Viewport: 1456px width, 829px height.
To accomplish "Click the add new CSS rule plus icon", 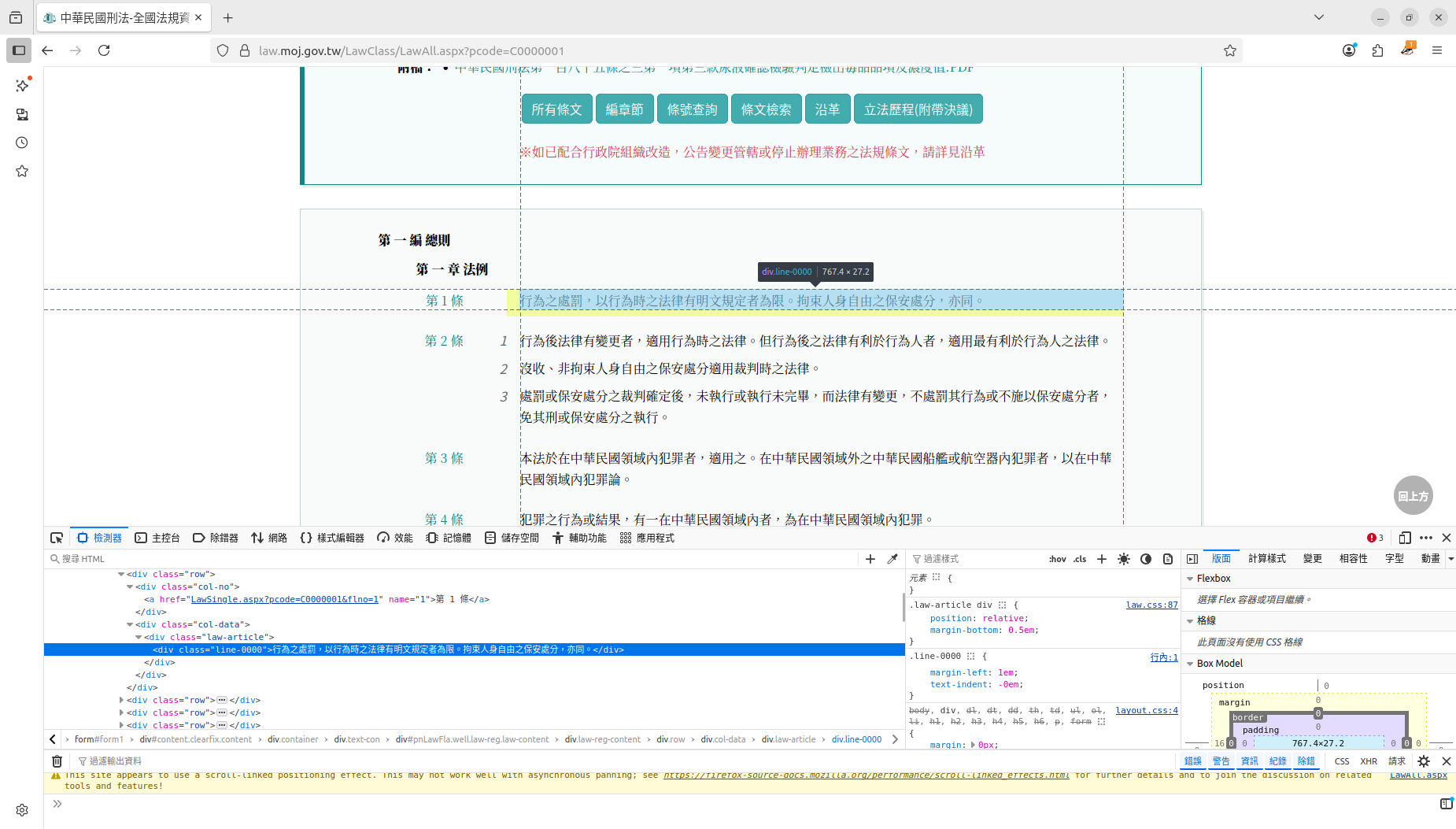I will coord(1102,559).
